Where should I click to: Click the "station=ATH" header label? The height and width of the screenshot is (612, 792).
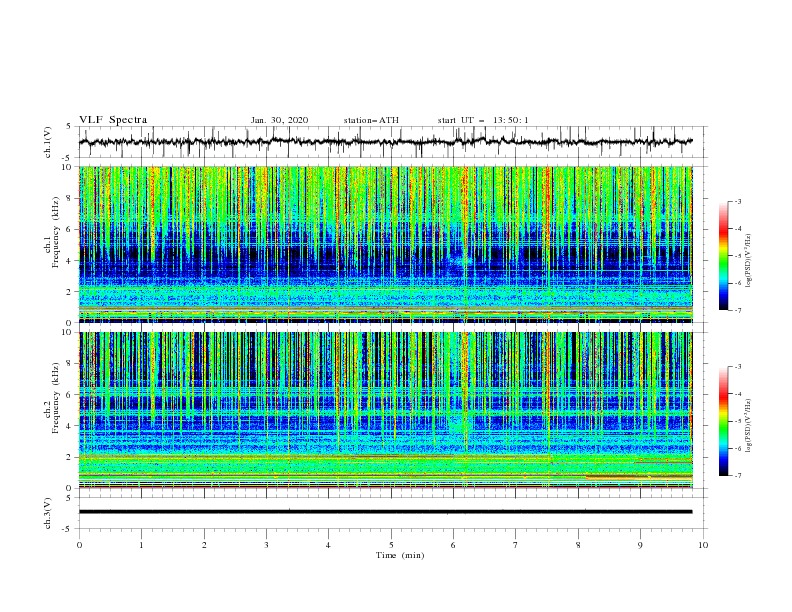(x=371, y=120)
